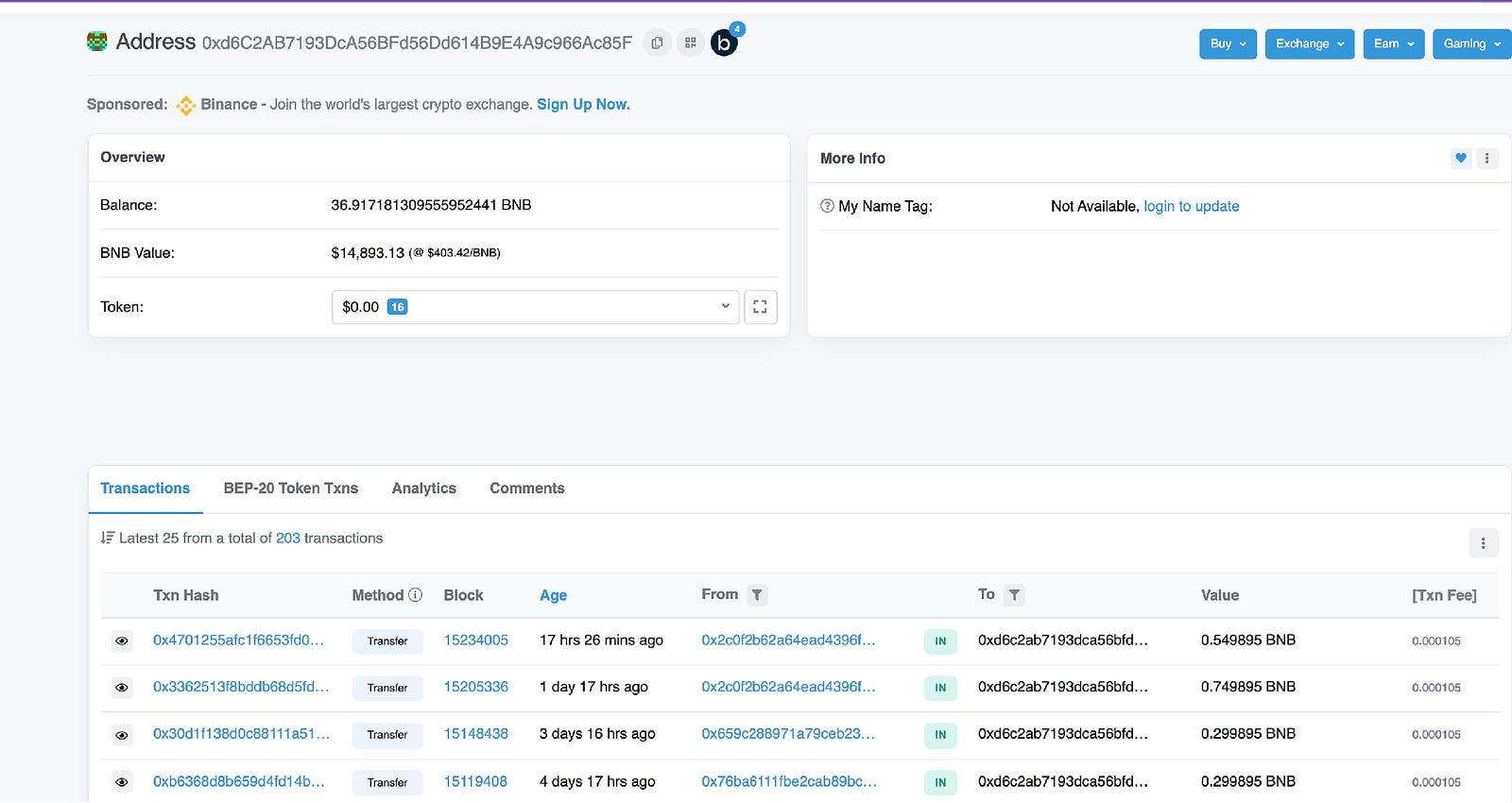Toggle the Age column header
This screenshot has height=803, width=1512.
click(553, 595)
